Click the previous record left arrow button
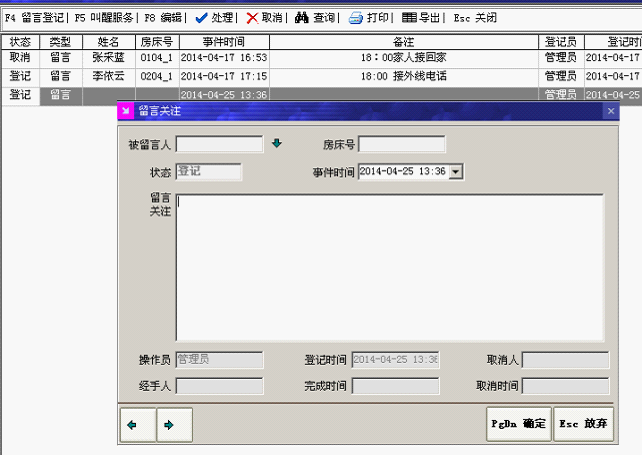This screenshot has width=643, height=456. point(138,425)
